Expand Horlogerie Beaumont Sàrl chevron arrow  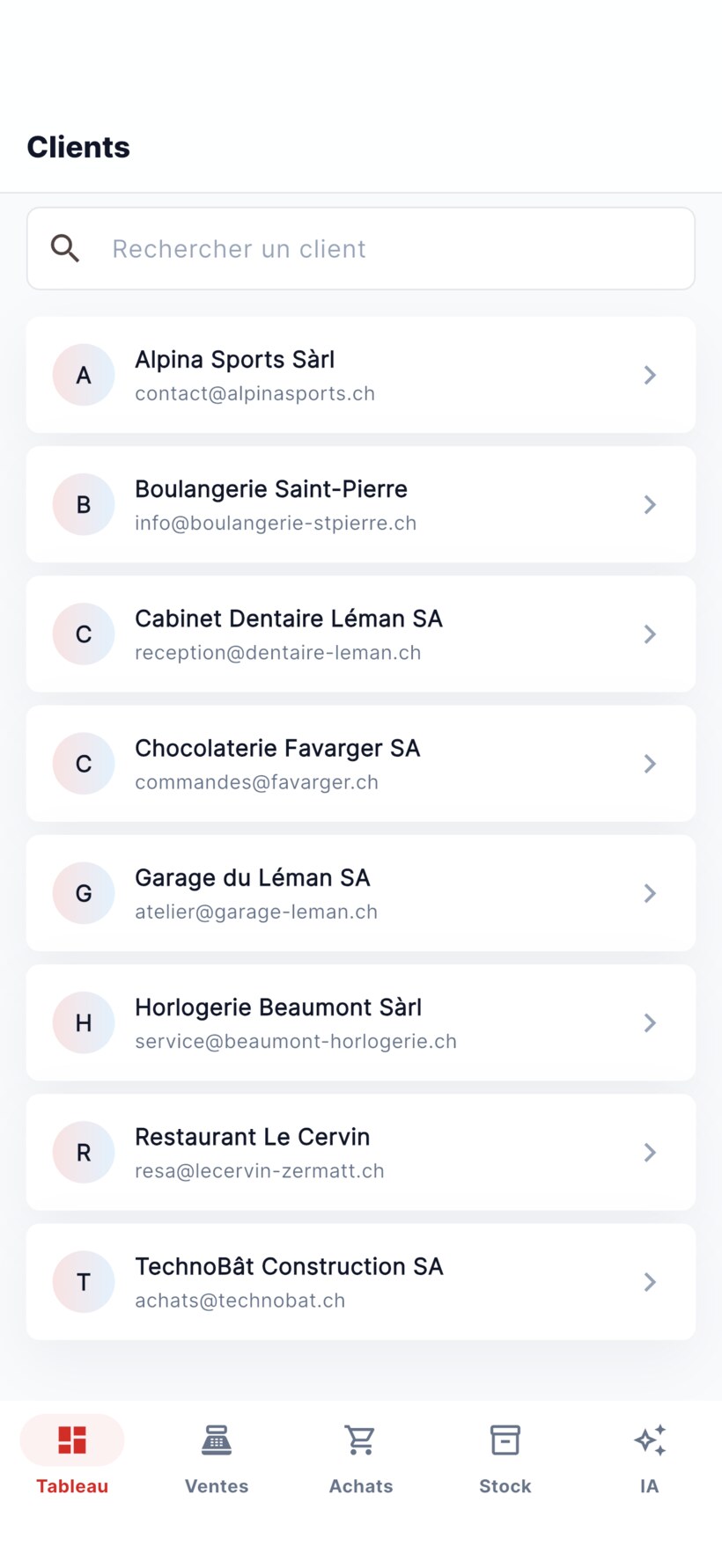coord(650,1022)
